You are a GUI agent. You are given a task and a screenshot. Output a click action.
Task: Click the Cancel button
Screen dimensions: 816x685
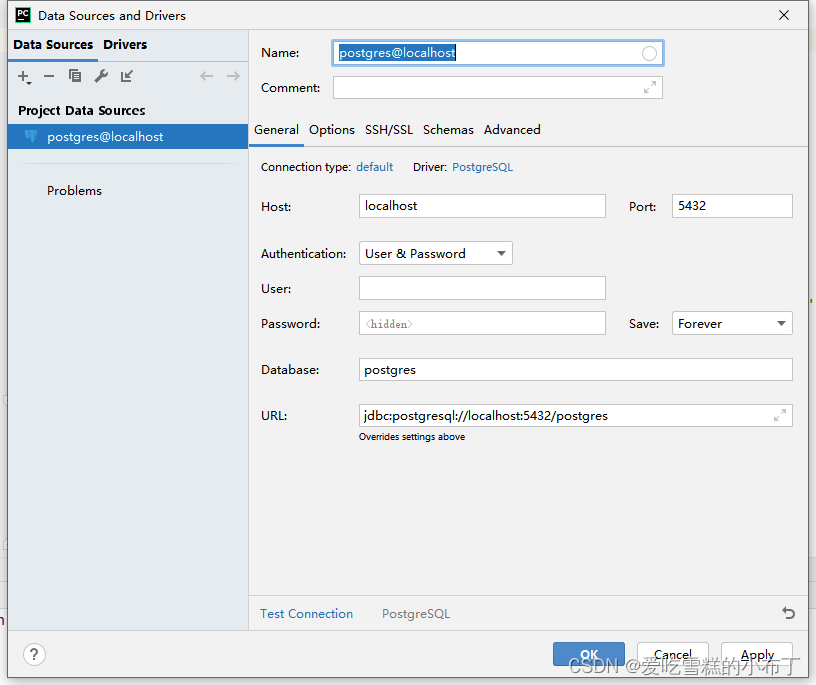click(673, 654)
